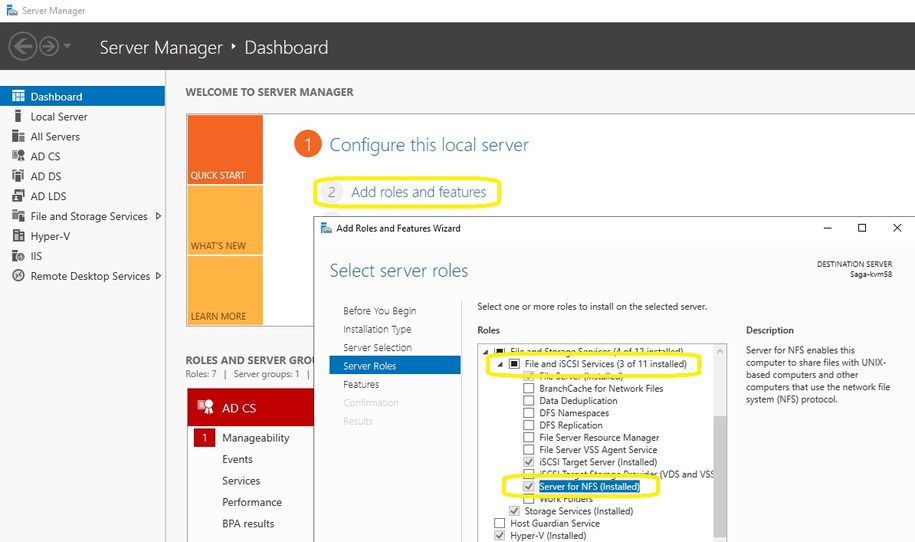Image resolution: width=915 pixels, height=542 pixels.
Task: Open Services under AD CS tile
Action: (241, 481)
